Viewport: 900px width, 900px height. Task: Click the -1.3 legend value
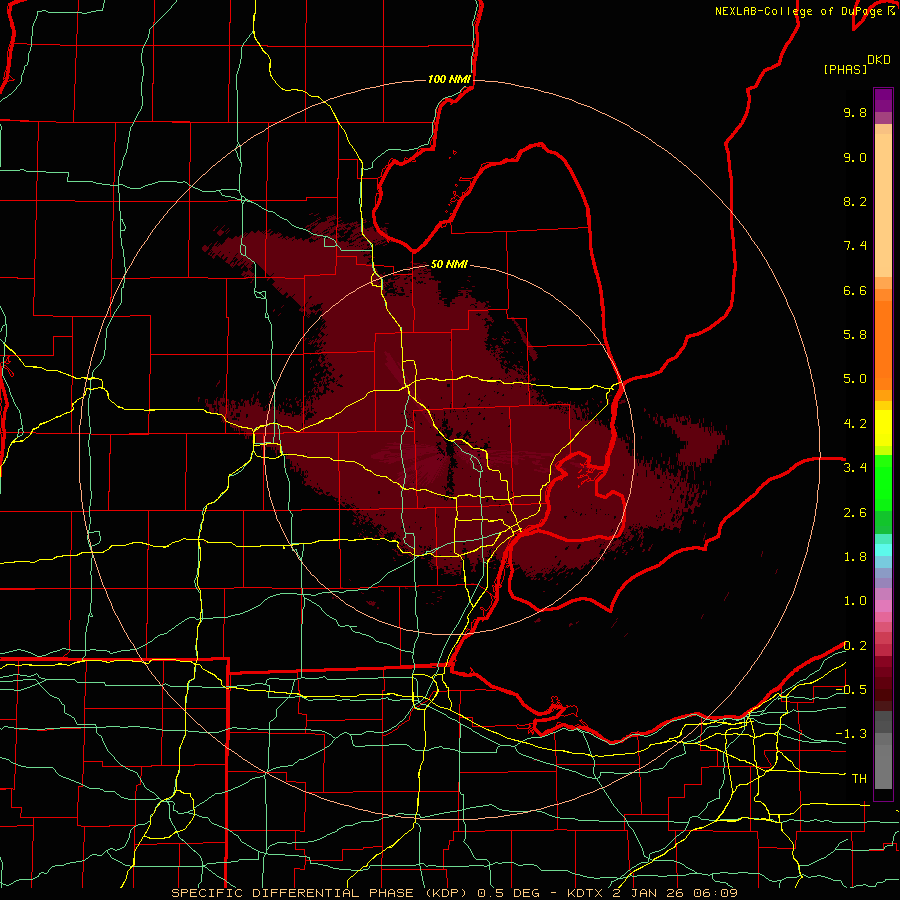tap(851, 734)
